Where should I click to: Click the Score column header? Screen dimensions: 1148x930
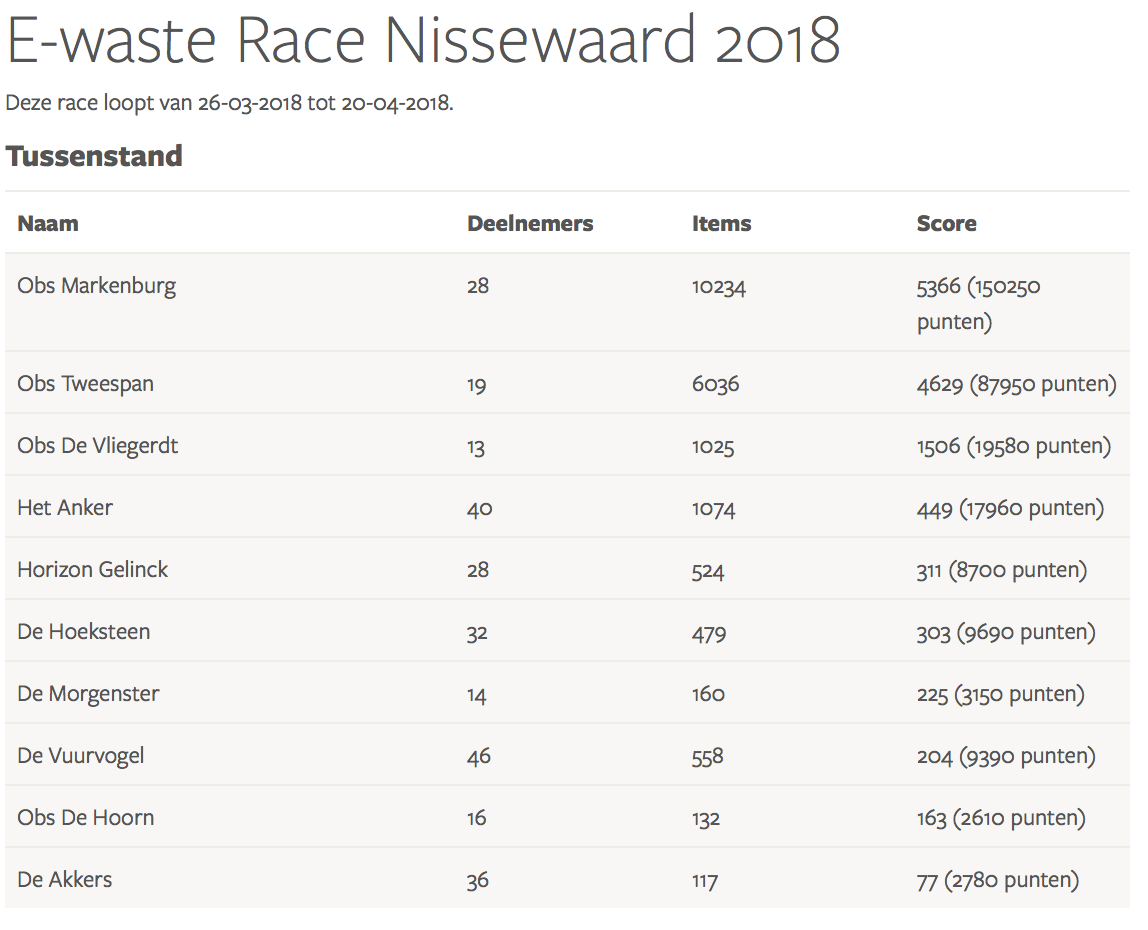(946, 223)
